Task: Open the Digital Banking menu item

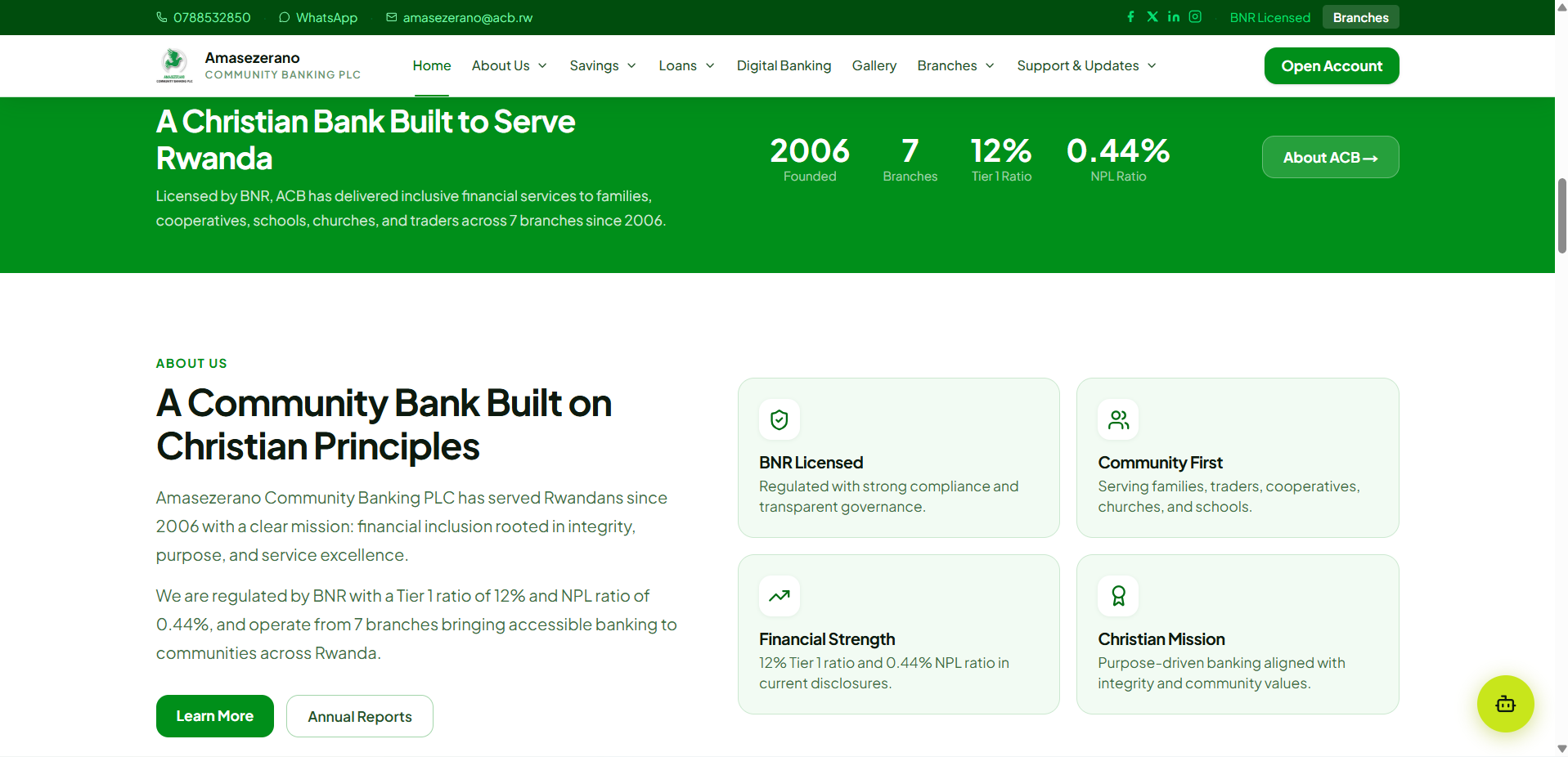Action: pos(784,65)
